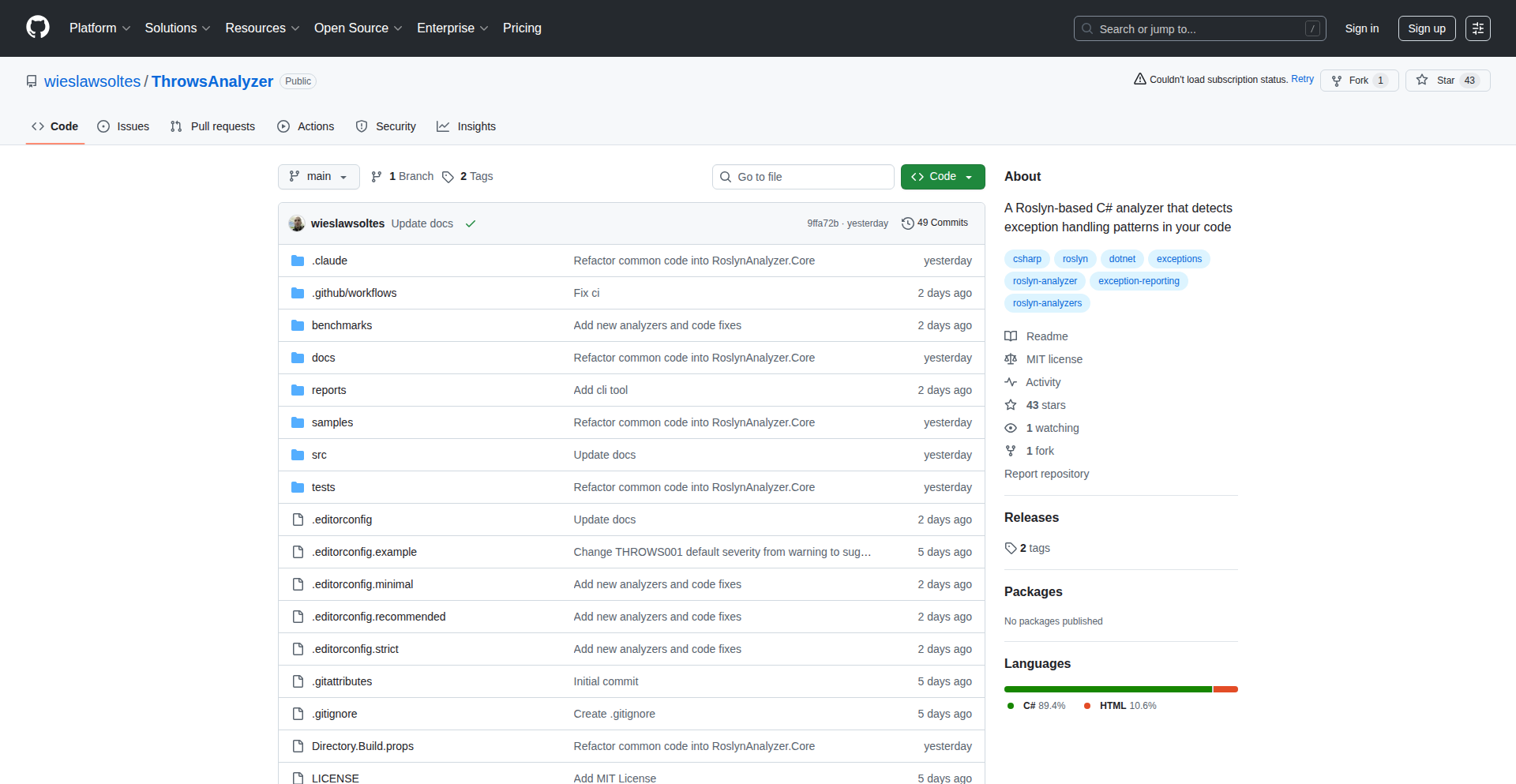Open the 2 Tags link

tap(467, 176)
